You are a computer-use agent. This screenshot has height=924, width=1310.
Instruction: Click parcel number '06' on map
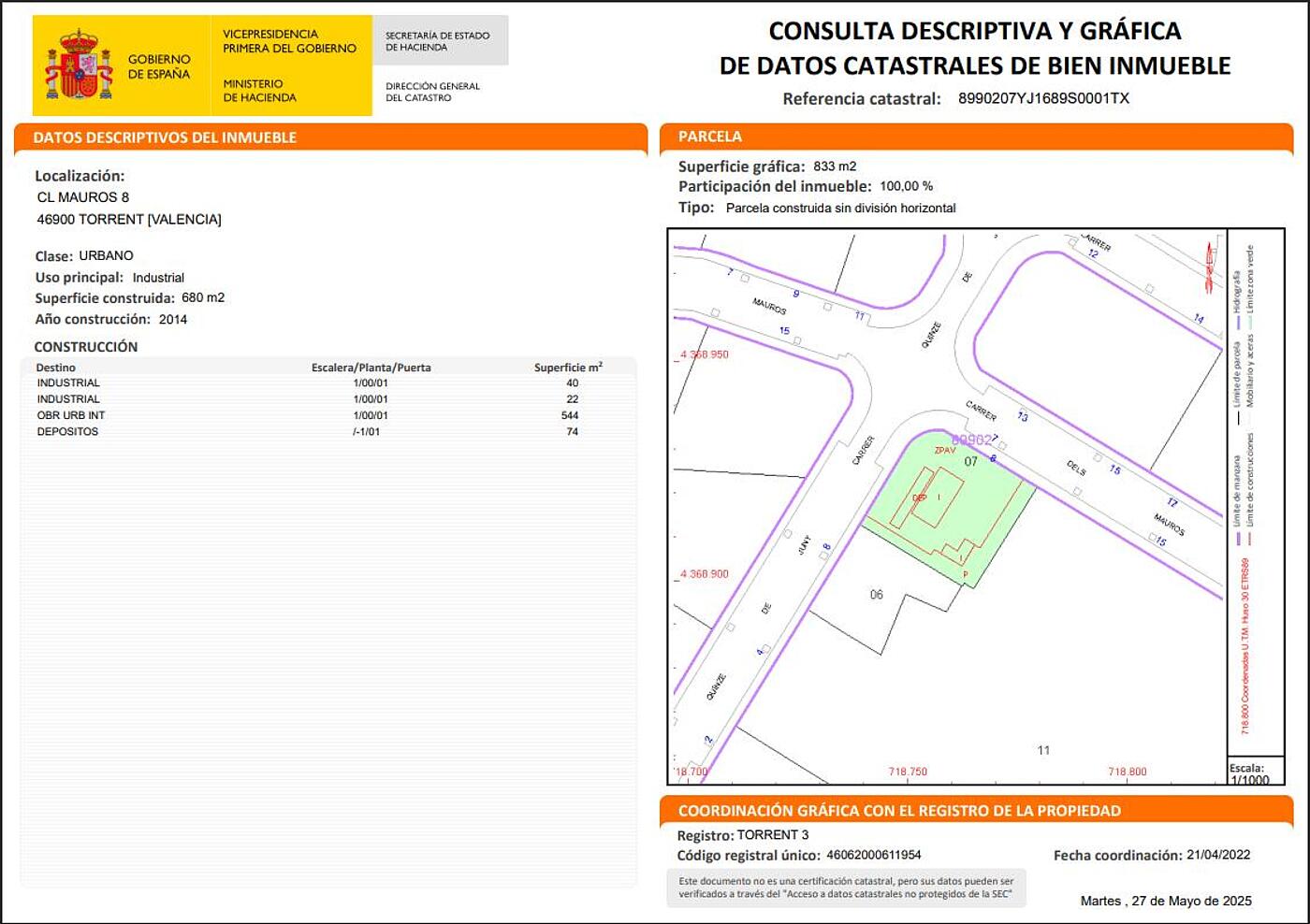pyautogui.click(x=876, y=595)
